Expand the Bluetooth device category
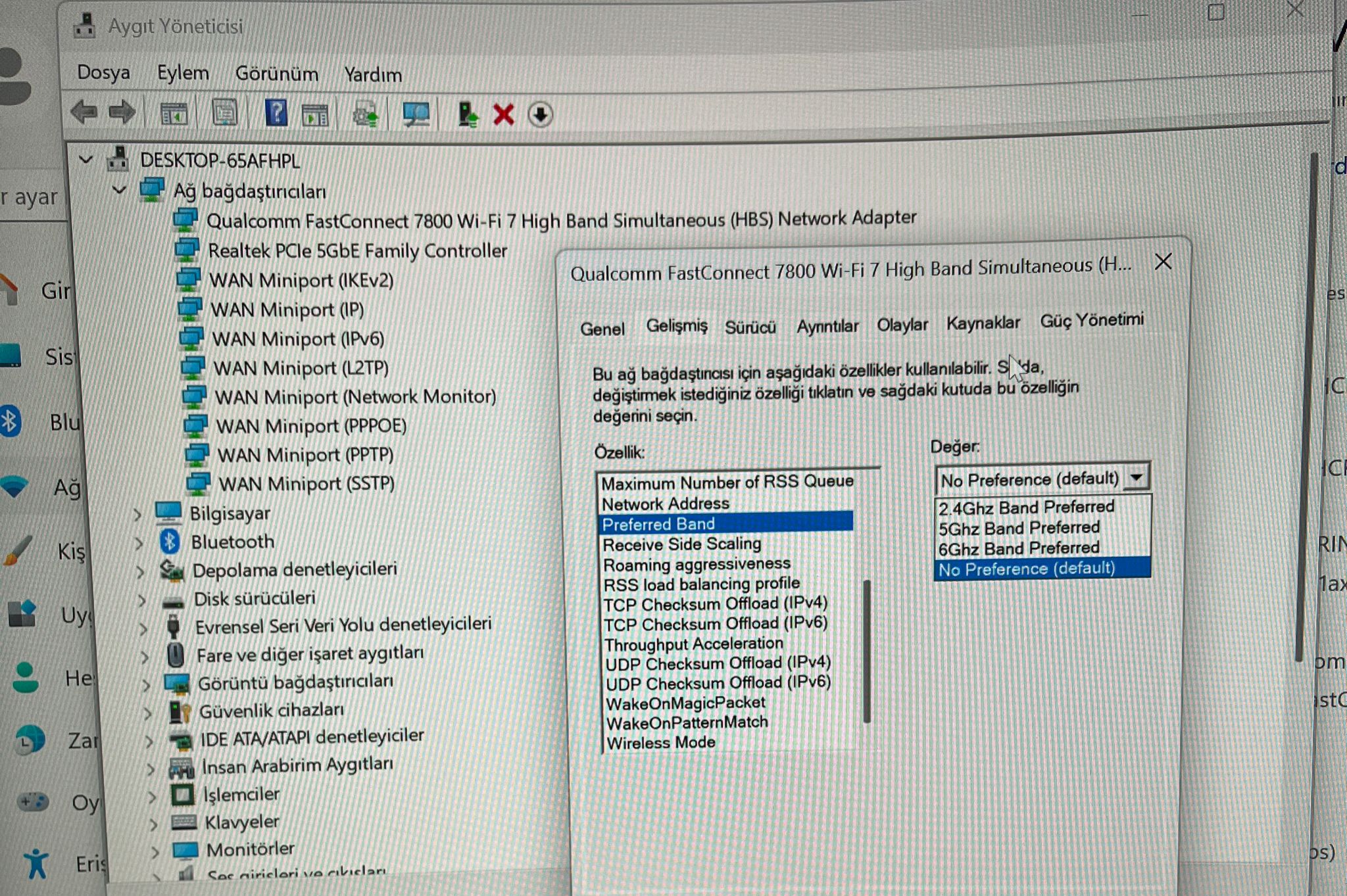 [138, 543]
